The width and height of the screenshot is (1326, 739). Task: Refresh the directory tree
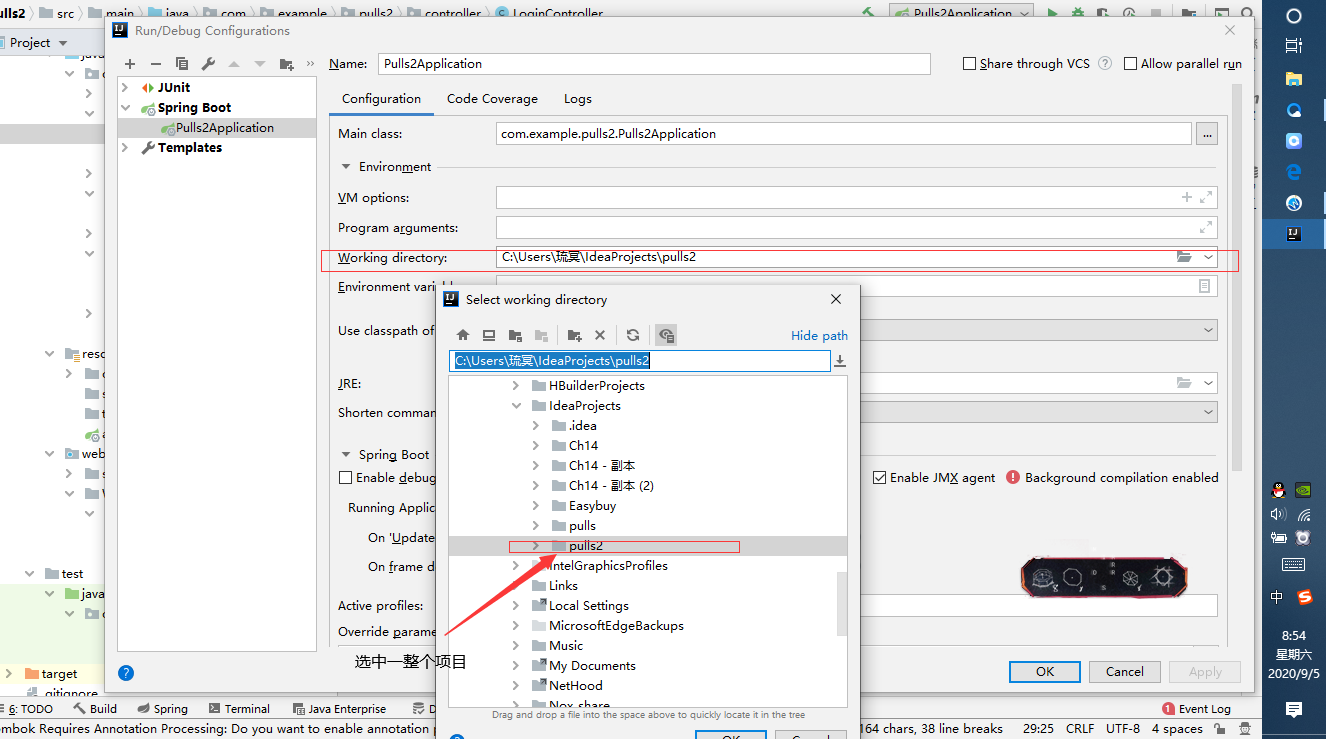[633, 335]
